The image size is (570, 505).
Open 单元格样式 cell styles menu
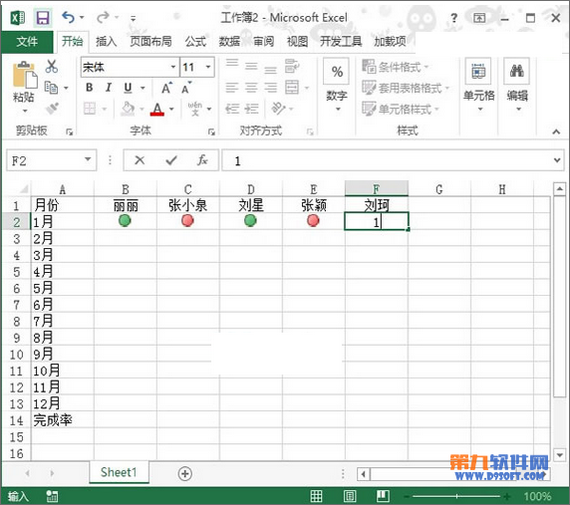(401, 109)
